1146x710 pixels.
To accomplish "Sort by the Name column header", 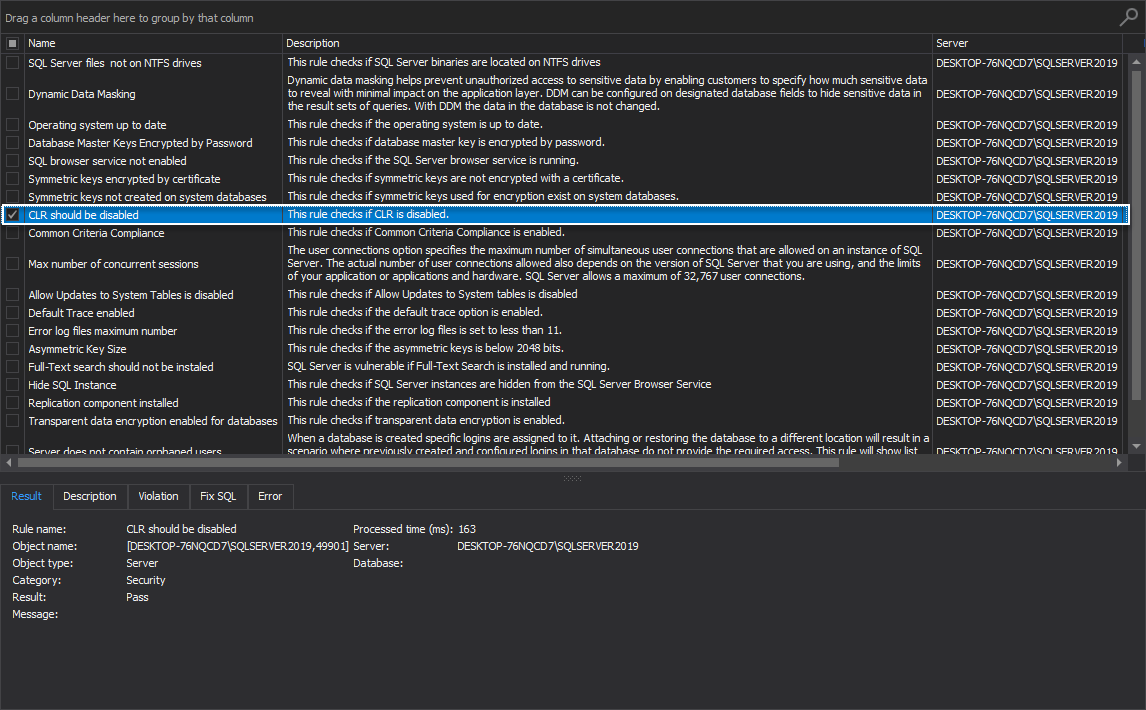I will coord(153,43).
